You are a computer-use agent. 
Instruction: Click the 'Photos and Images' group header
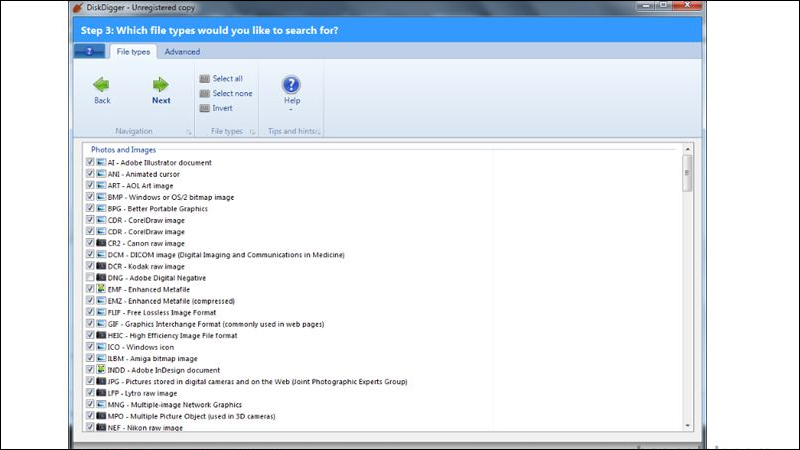pos(123,149)
